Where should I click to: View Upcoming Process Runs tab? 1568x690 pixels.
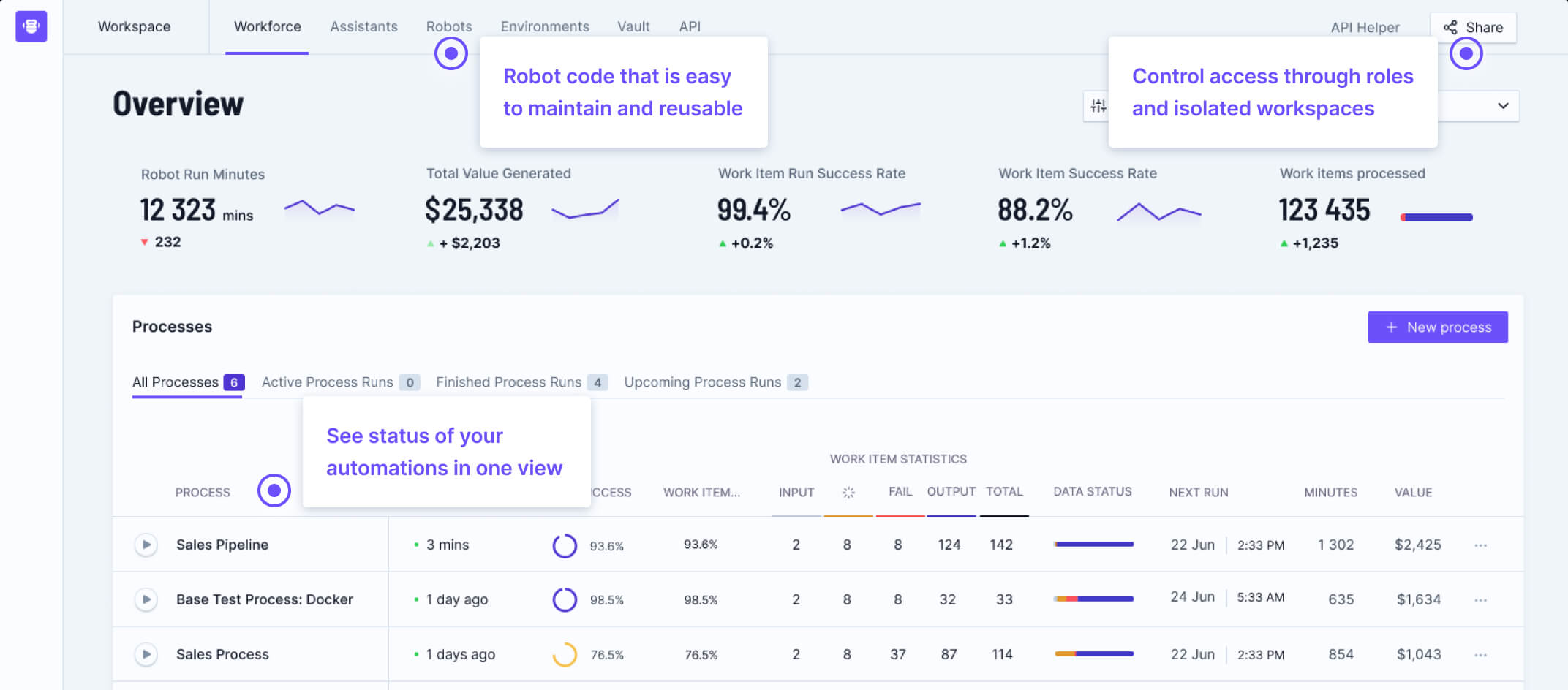coord(716,382)
